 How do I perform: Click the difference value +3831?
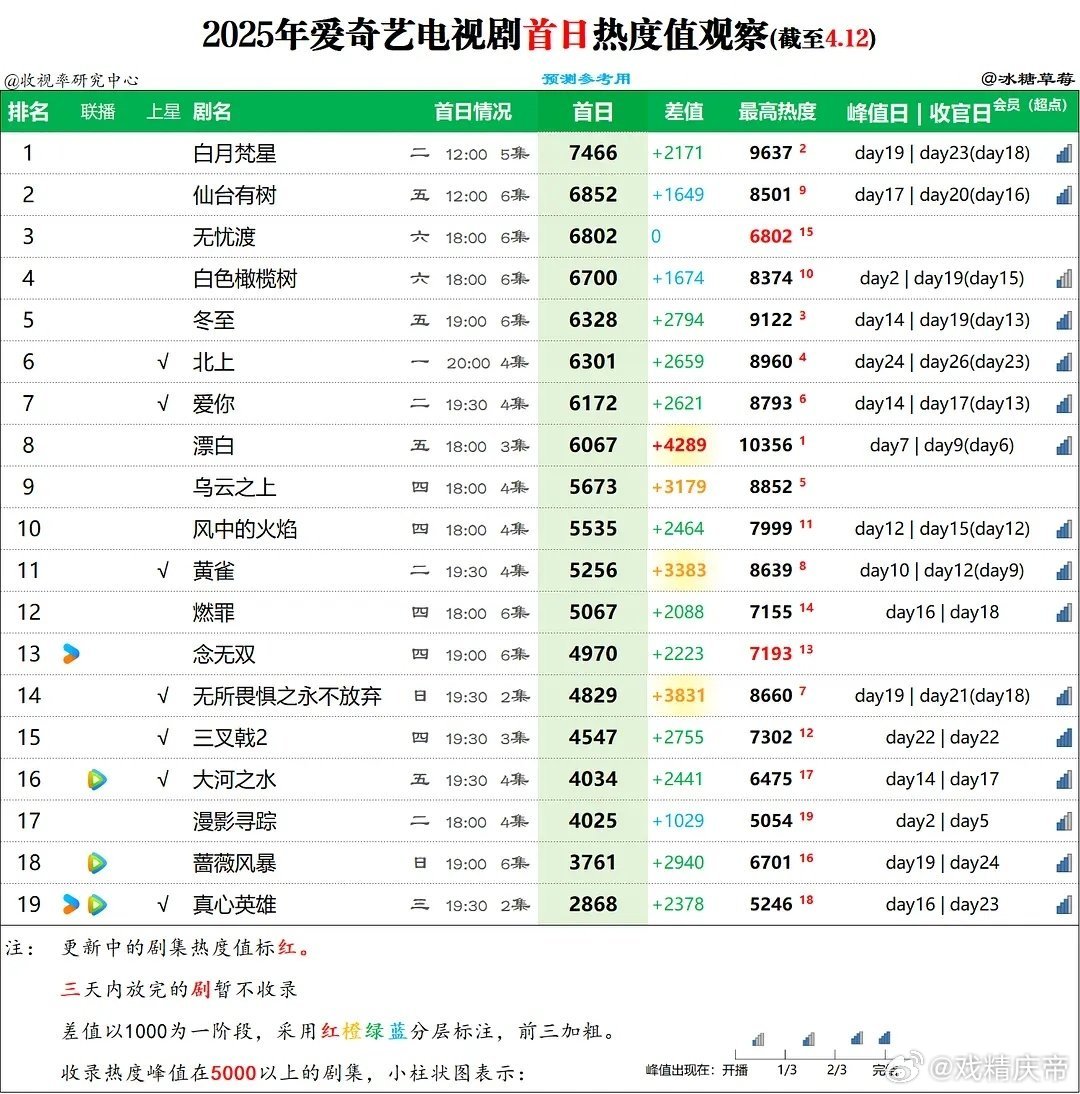679,696
